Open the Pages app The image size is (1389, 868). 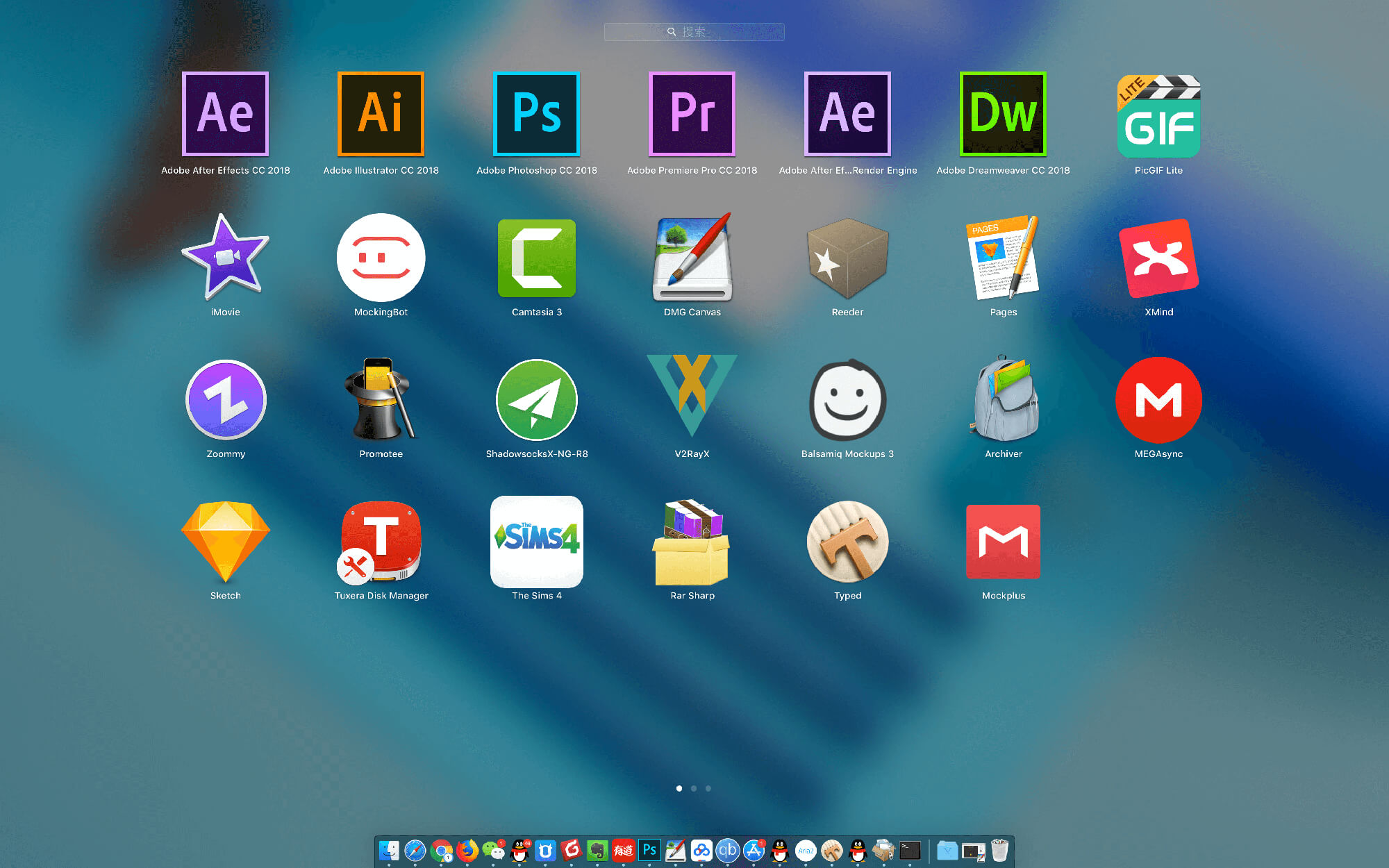click(x=1003, y=257)
